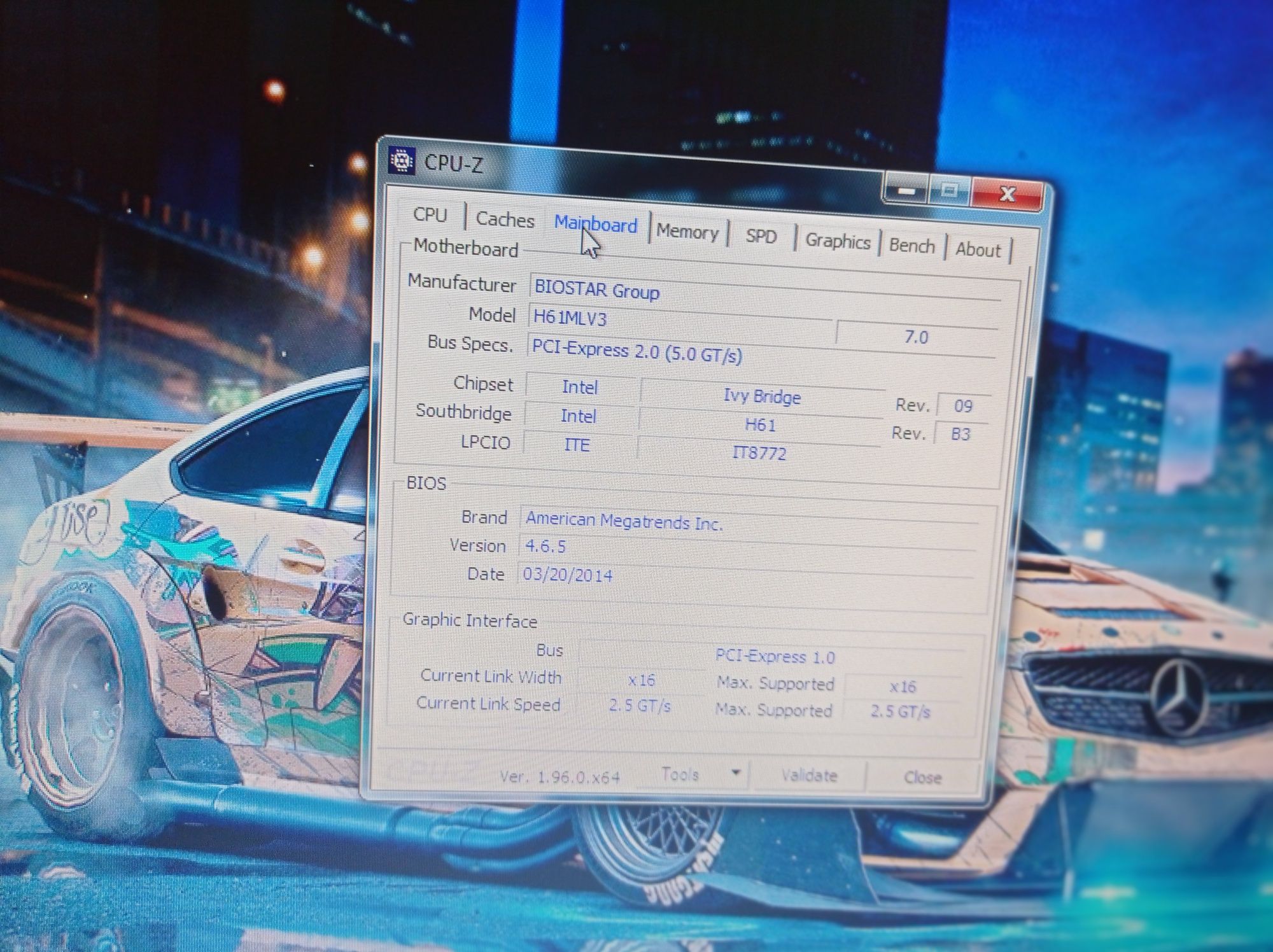The image size is (1273, 952).
Task: Click the chipset Rev. value 09
Action: pos(962,406)
